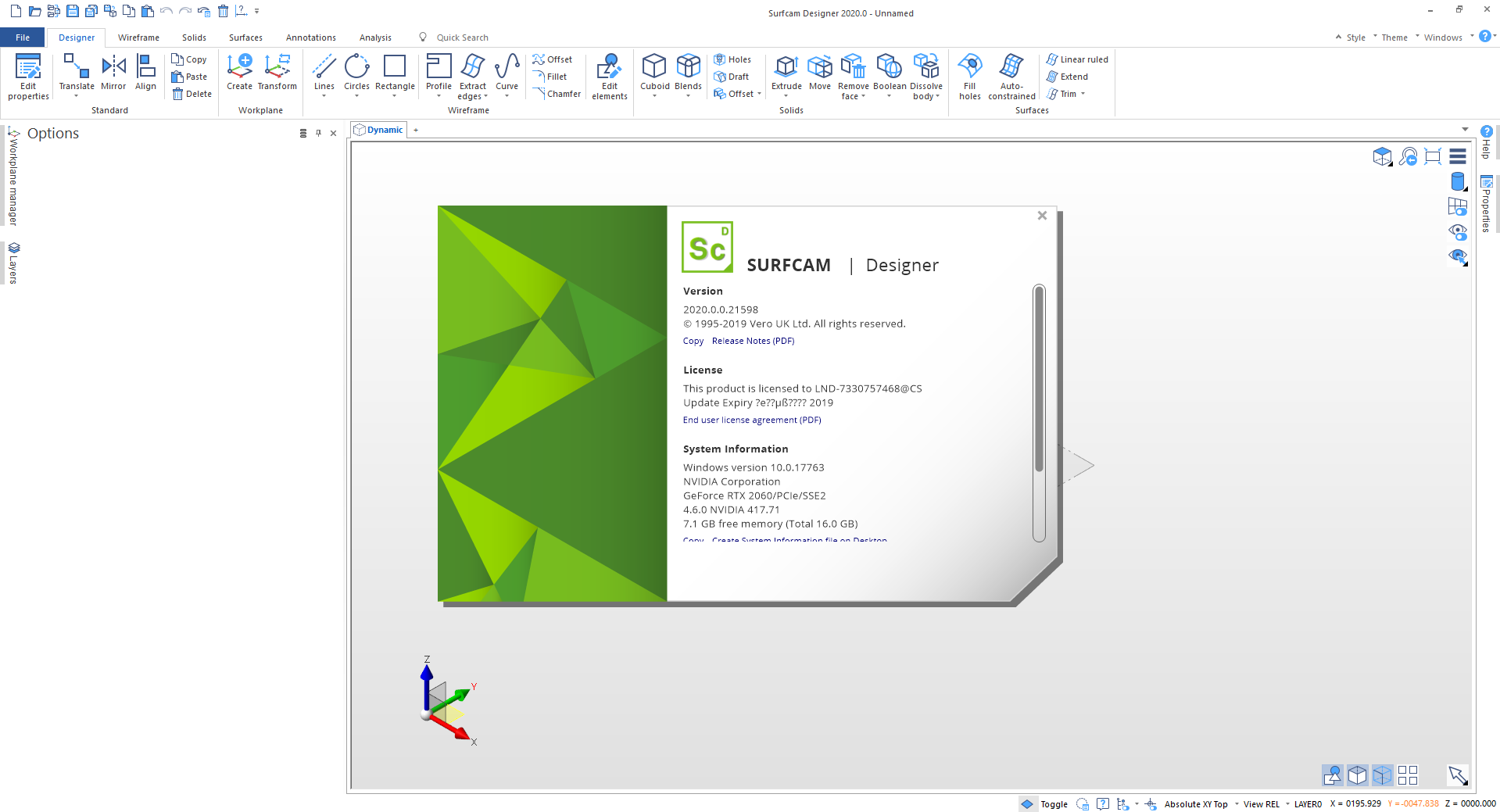Switch to the Solids ribbon tab

pos(194,38)
